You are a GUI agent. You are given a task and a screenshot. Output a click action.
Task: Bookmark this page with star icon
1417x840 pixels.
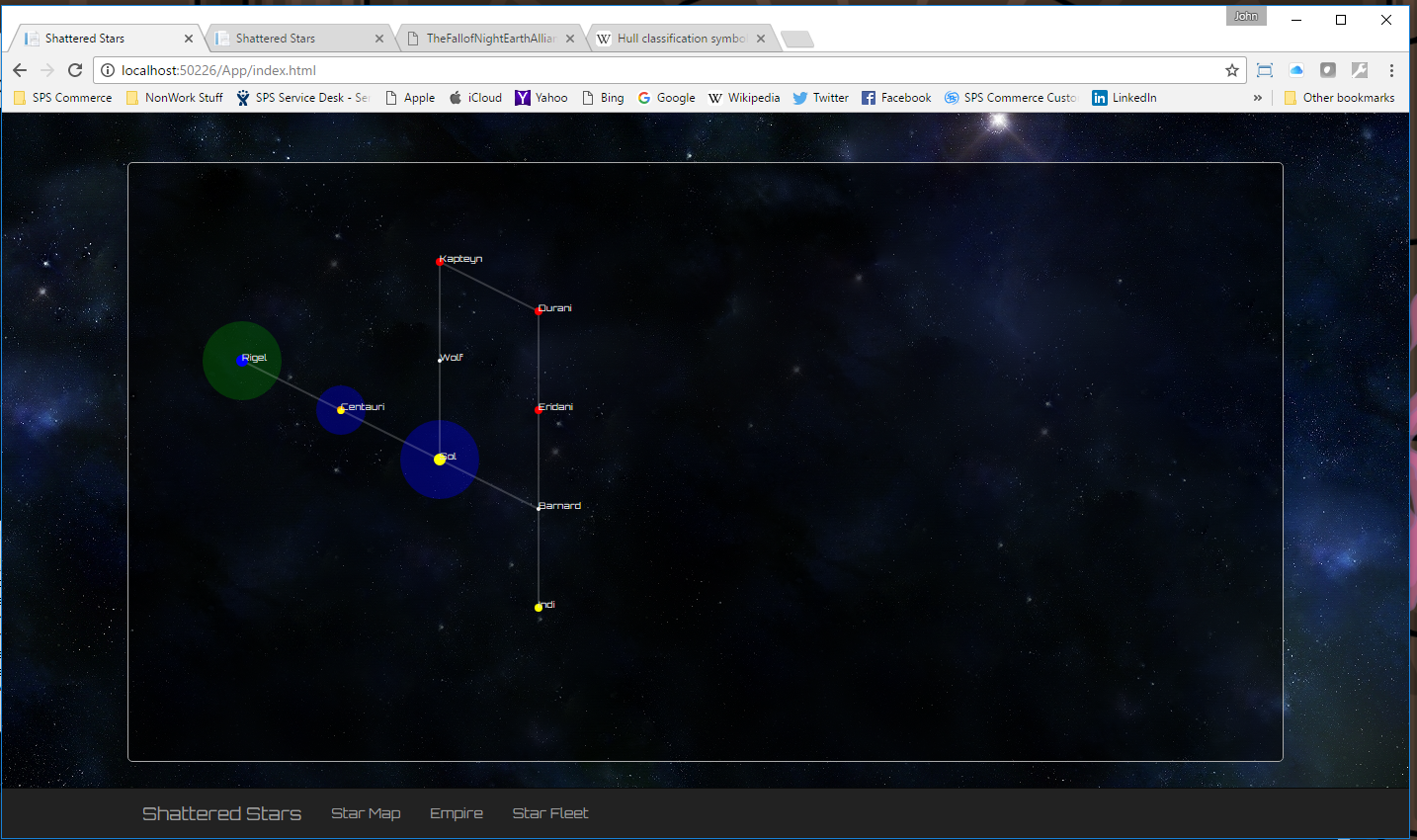[1232, 70]
